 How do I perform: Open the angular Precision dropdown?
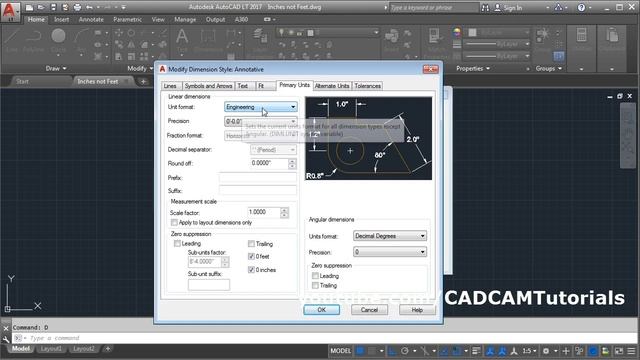click(x=390, y=252)
